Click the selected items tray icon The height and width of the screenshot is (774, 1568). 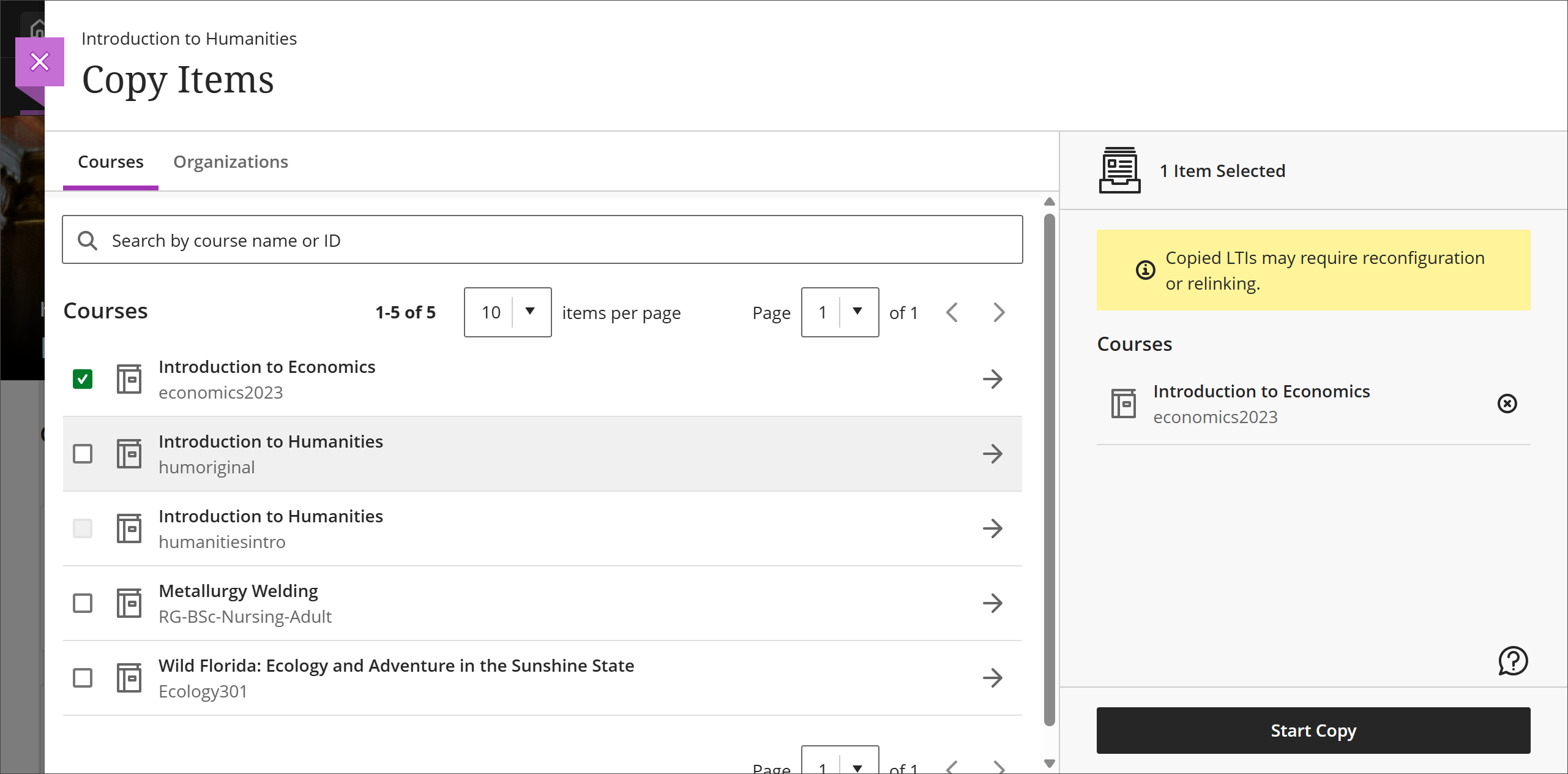[x=1119, y=170]
